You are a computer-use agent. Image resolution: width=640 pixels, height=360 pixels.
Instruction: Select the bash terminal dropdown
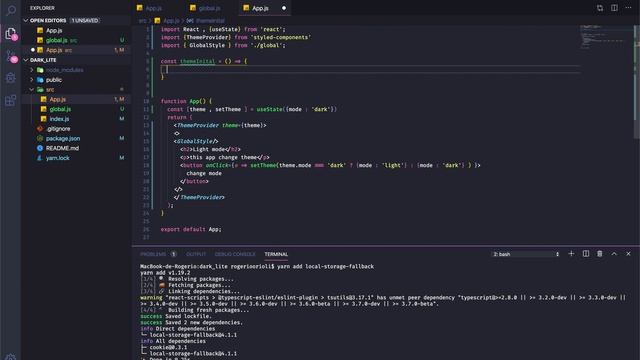pyautogui.click(x=526, y=254)
